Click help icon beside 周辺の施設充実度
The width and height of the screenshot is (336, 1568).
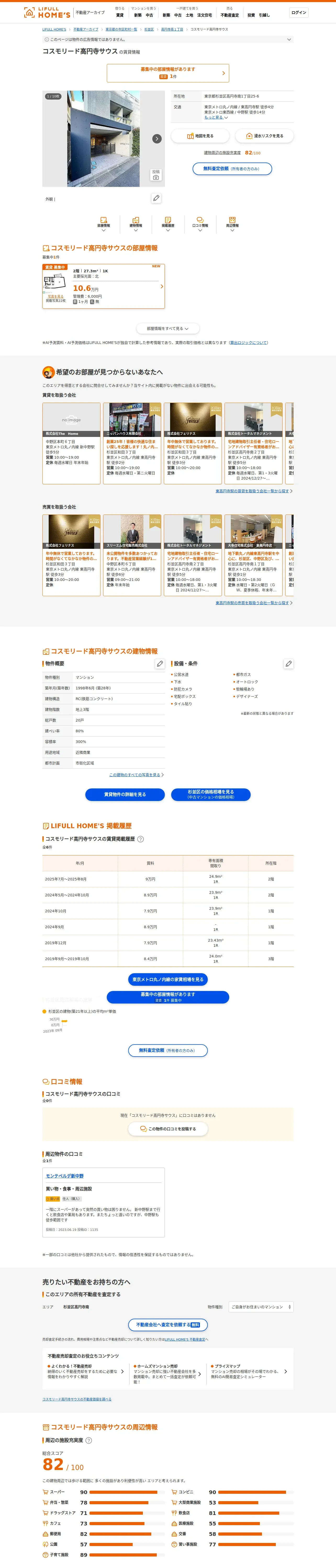88,1440
